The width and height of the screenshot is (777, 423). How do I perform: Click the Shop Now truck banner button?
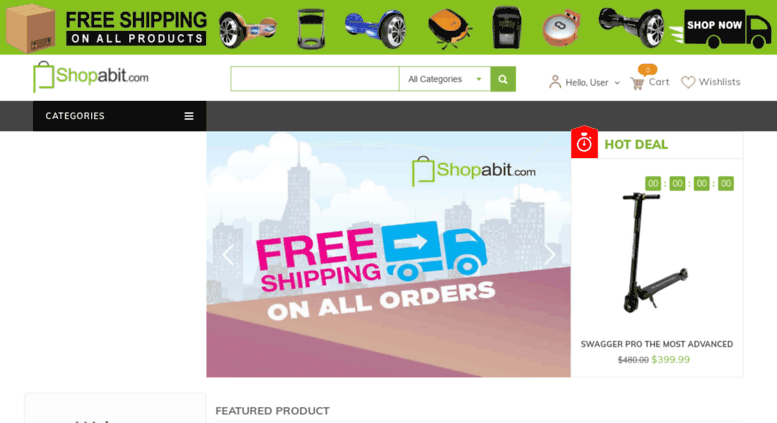pos(721,28)
